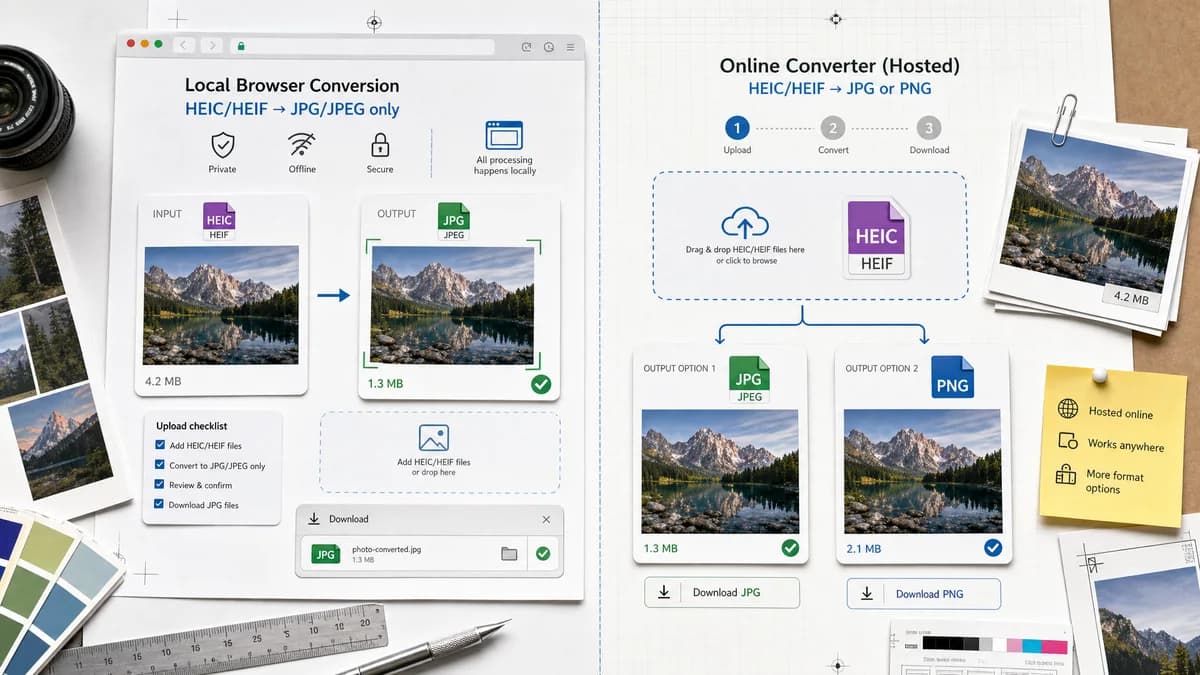The height and width of the screenshot is (675, 1200).
Task: Click the share icon in browser toolbar
Action: [x=527, y=47]
